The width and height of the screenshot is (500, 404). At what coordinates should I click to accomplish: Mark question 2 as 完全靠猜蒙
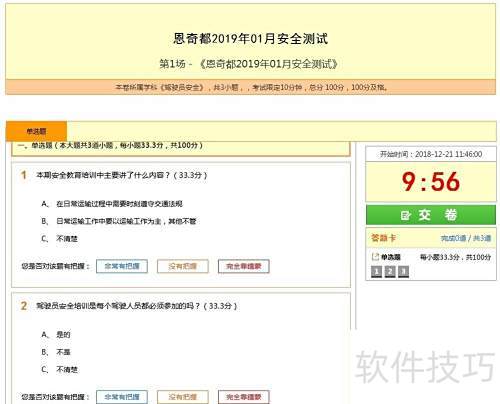(x=244, y=397)
